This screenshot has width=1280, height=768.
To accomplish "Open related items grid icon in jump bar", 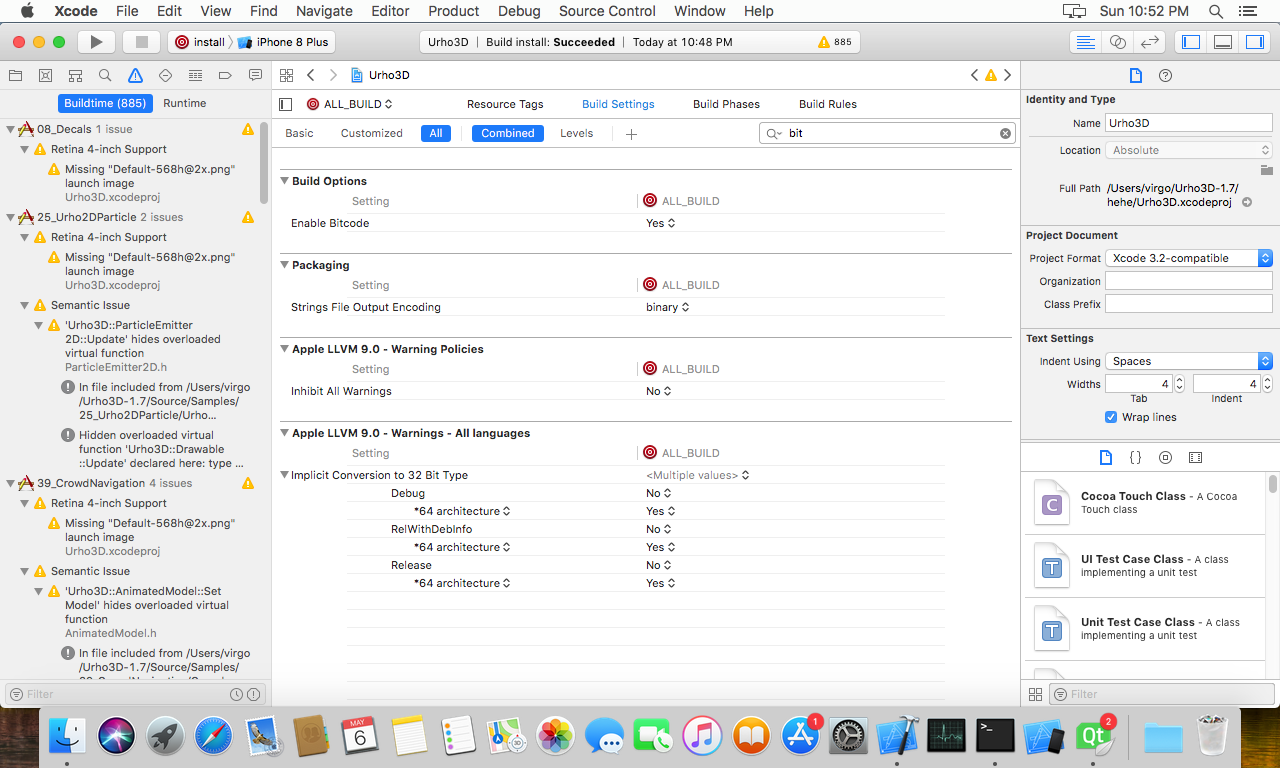I will [x=286, y=75].
